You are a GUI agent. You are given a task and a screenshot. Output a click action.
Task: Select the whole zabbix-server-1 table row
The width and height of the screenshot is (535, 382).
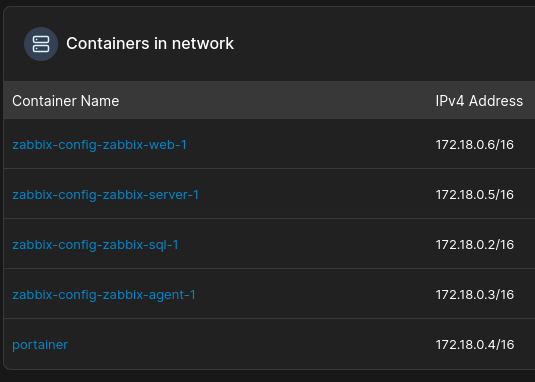(x=269, y=193)
